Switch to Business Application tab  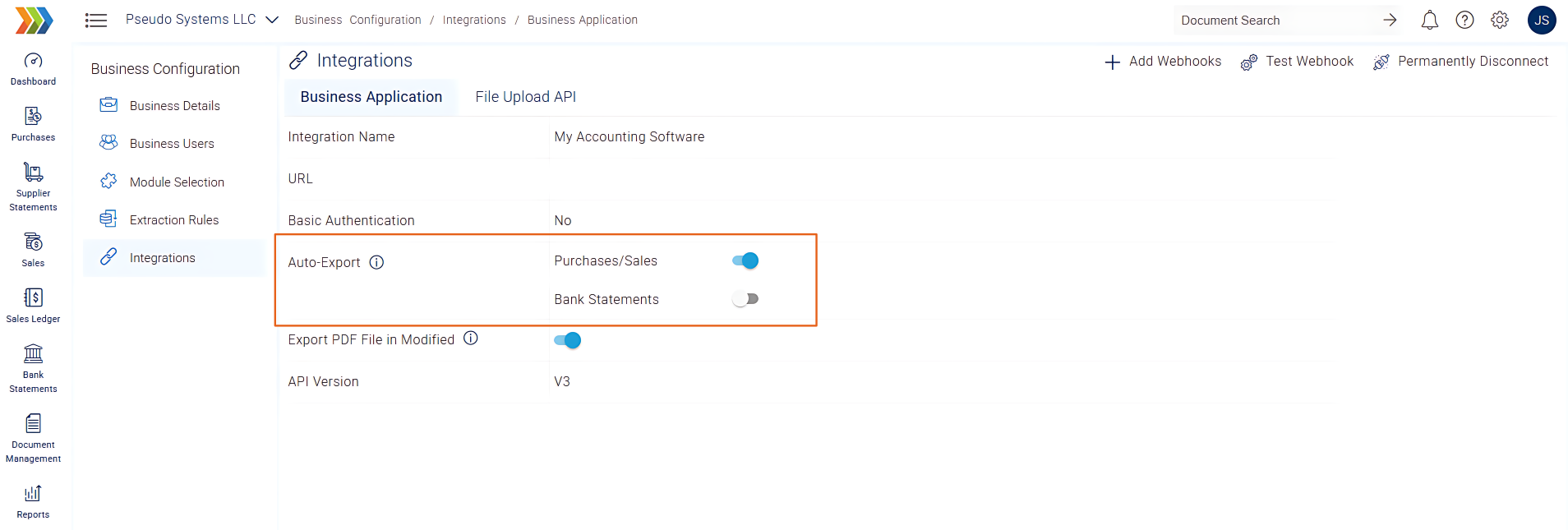371,97
